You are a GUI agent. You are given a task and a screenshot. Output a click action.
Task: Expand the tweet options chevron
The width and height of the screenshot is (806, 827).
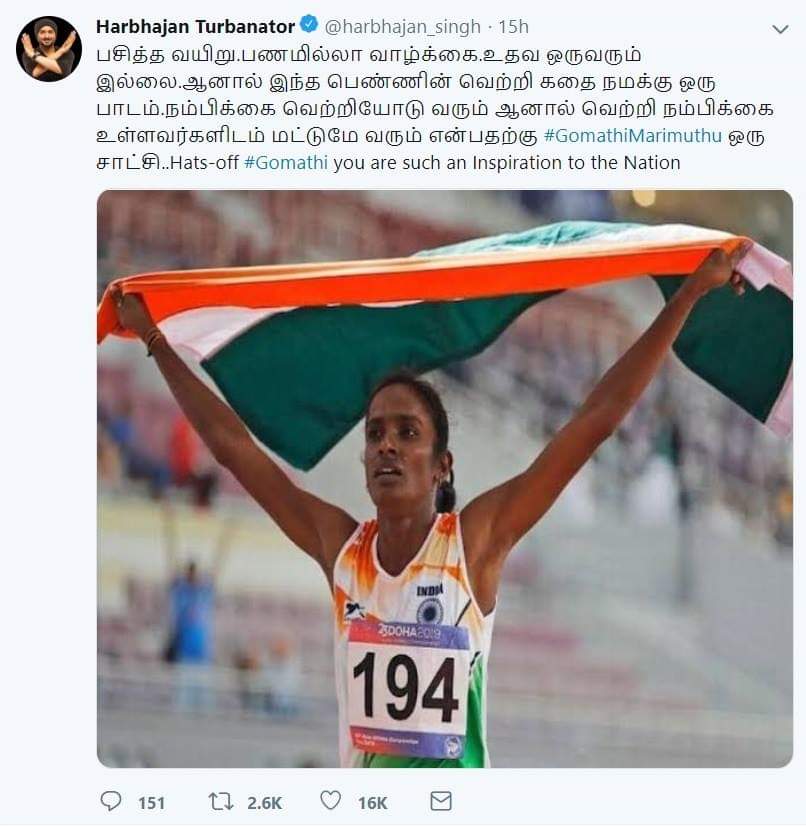(780, 28)
